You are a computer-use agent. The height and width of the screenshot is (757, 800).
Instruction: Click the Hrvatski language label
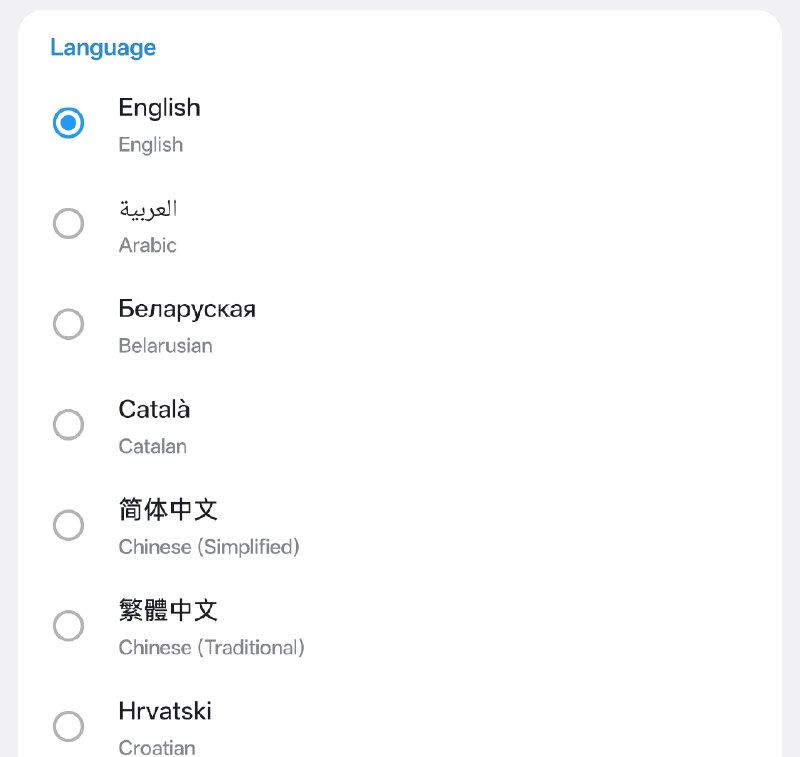(x=164, y=711)
